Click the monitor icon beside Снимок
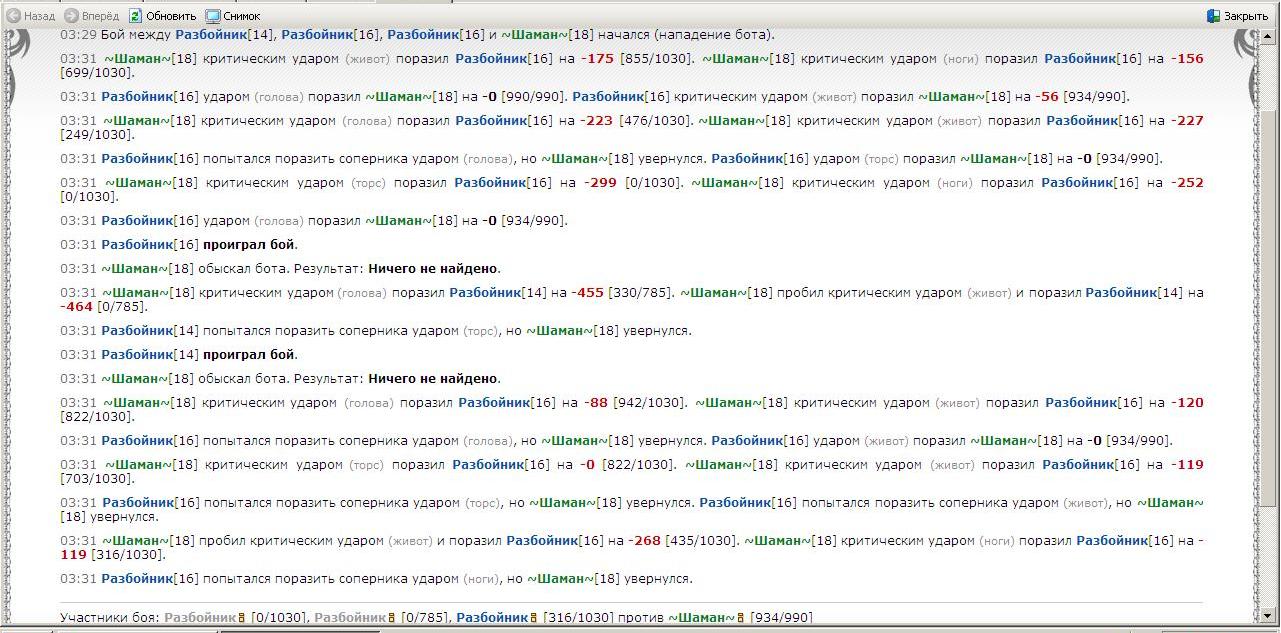Image resolution: width=1281 pixels, height=633 pixels. point(213,16)
